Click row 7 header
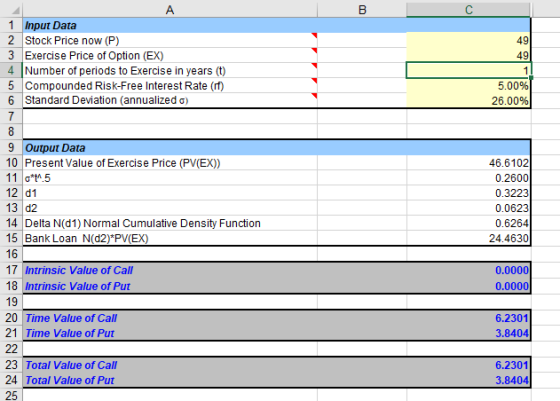The image size is (560, 401). coord(11,116)
